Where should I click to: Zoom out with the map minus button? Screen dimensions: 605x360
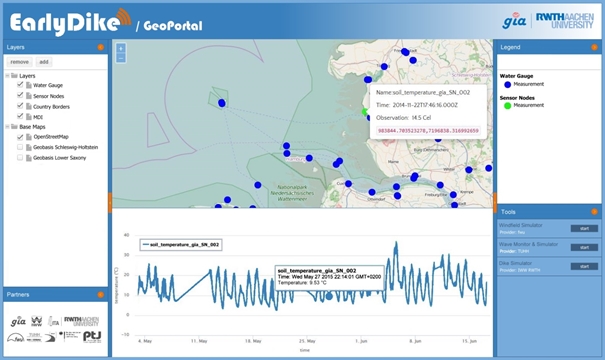(121, 58)
